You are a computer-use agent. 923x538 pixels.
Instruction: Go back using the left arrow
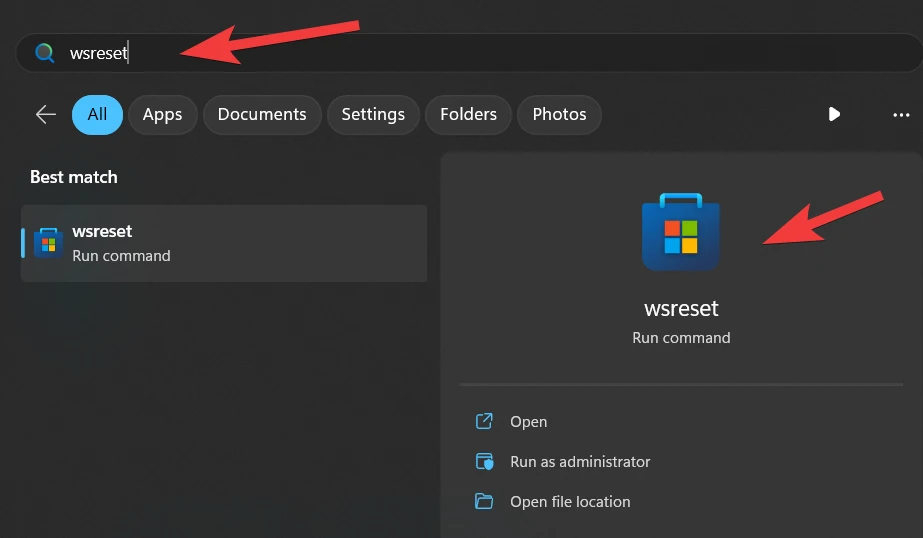point(46,114)
